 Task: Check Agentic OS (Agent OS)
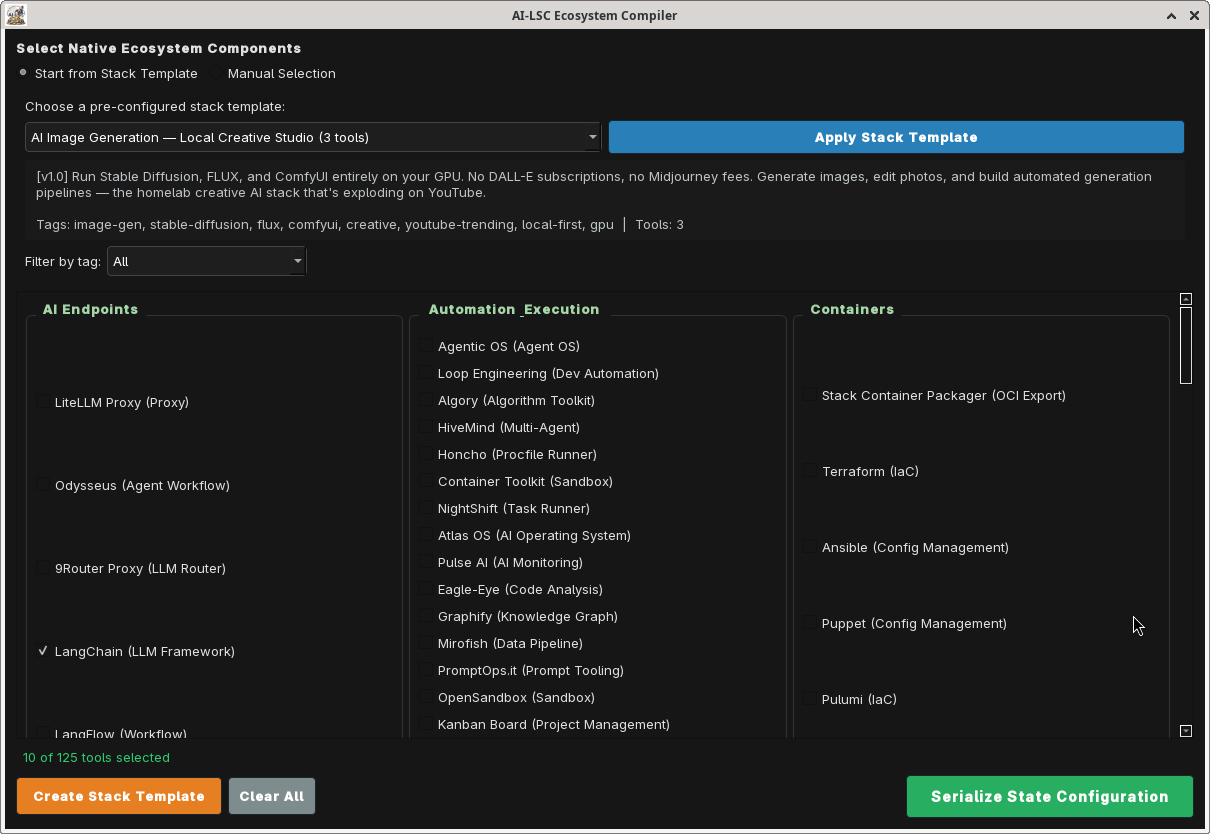point(500,347)
